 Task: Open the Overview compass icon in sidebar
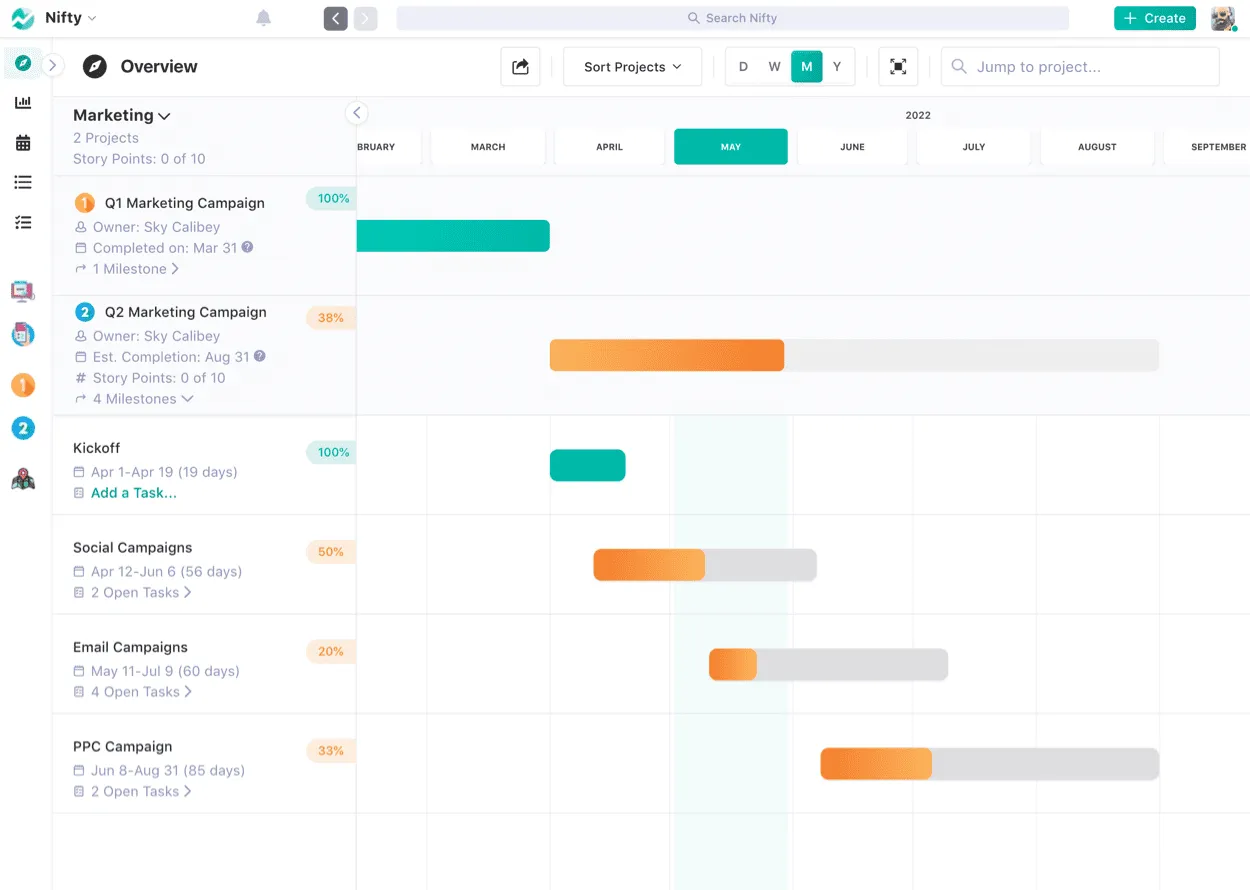[22, 62]
